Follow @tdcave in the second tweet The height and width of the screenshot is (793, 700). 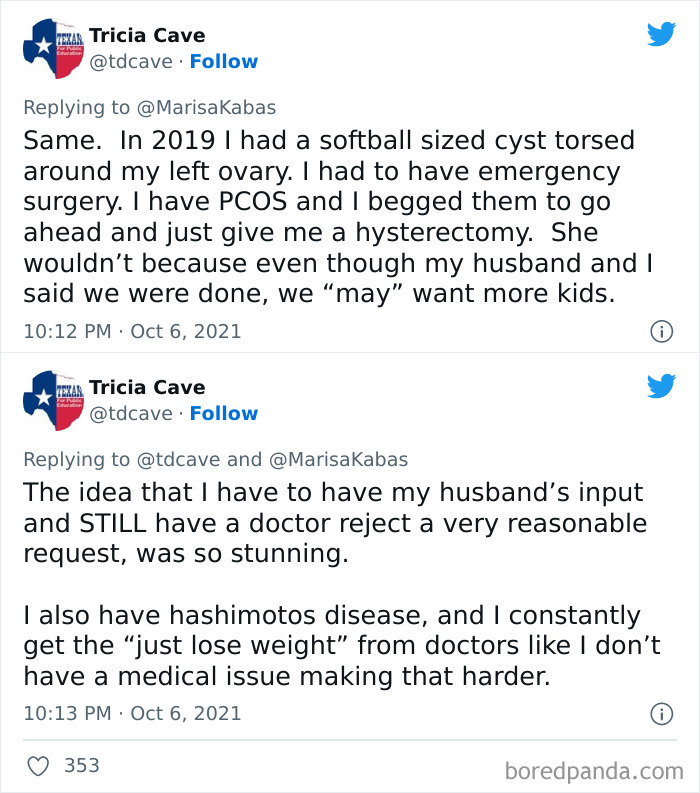click(223, 413)
